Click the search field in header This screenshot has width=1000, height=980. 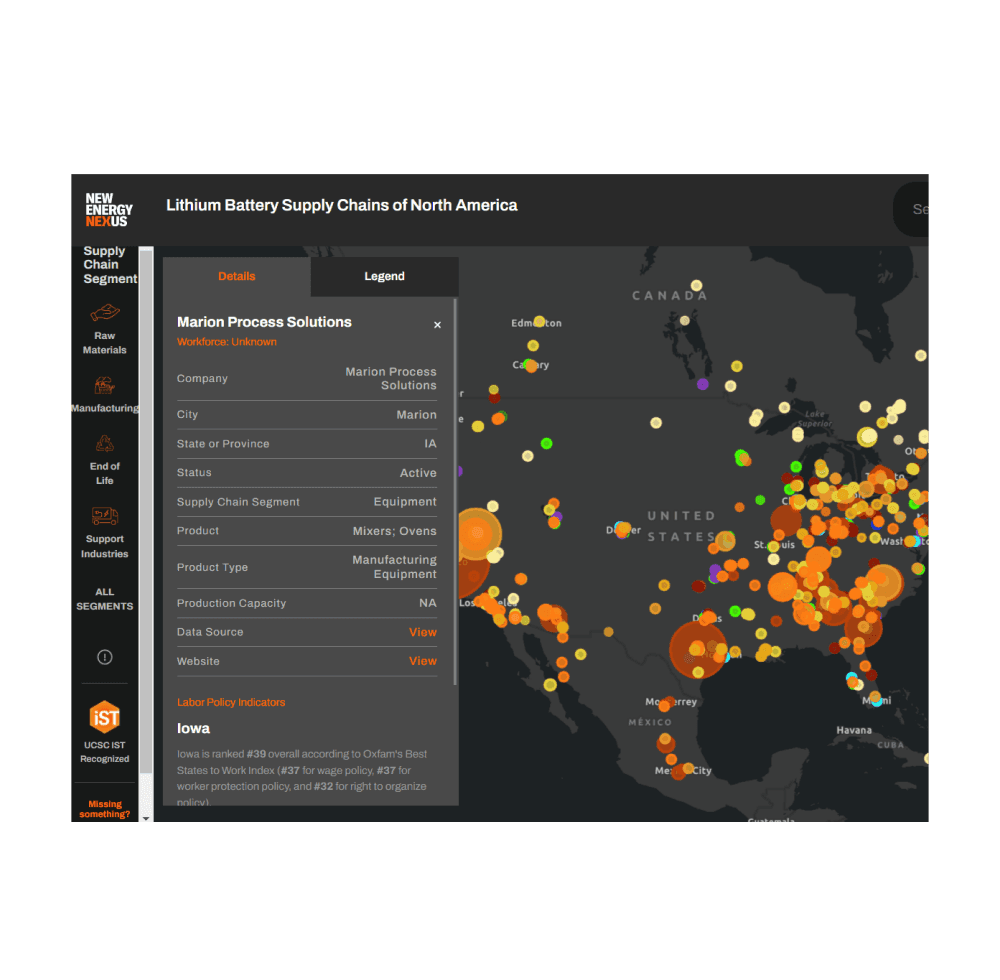pos(911,209)
